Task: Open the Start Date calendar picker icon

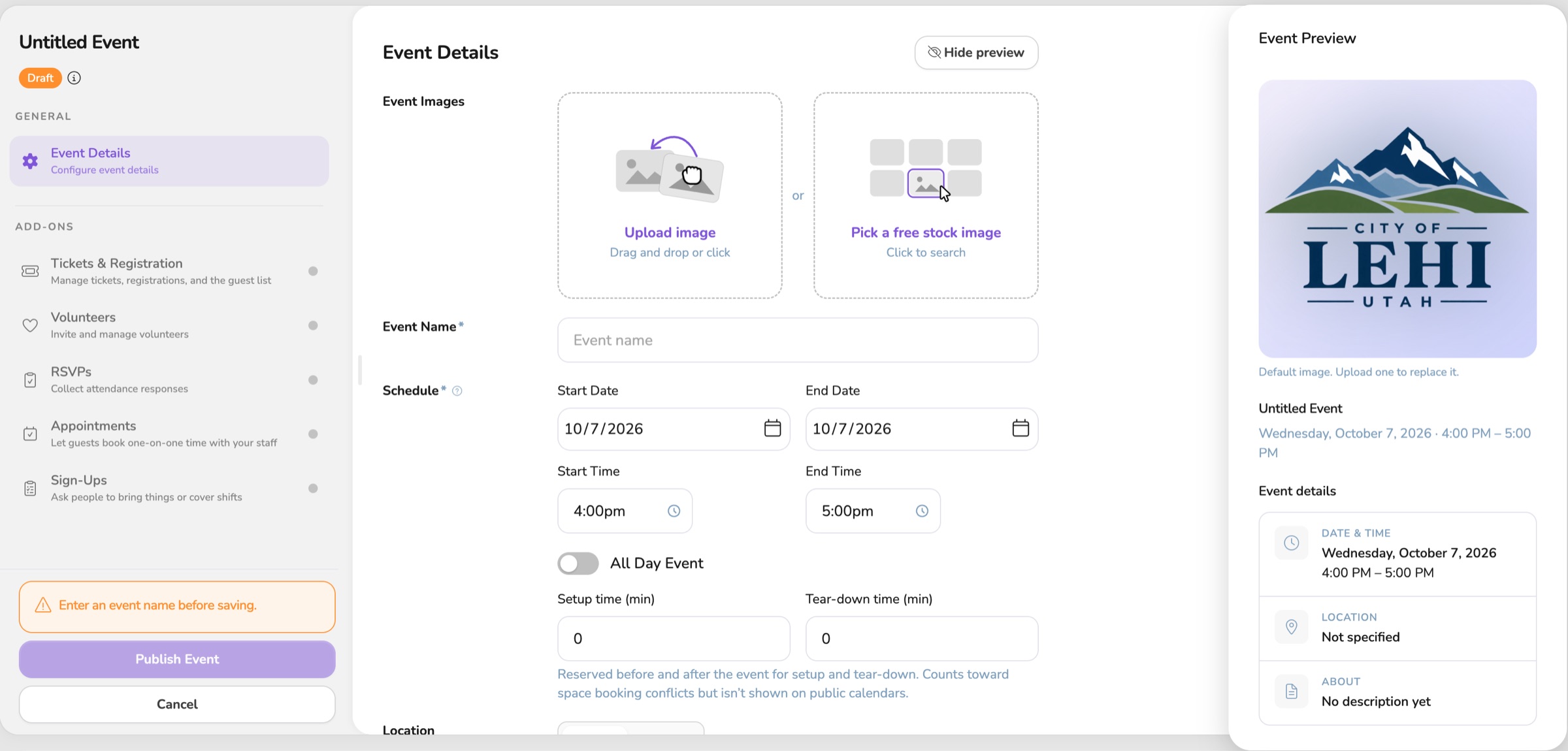Action: pos(772,428)
